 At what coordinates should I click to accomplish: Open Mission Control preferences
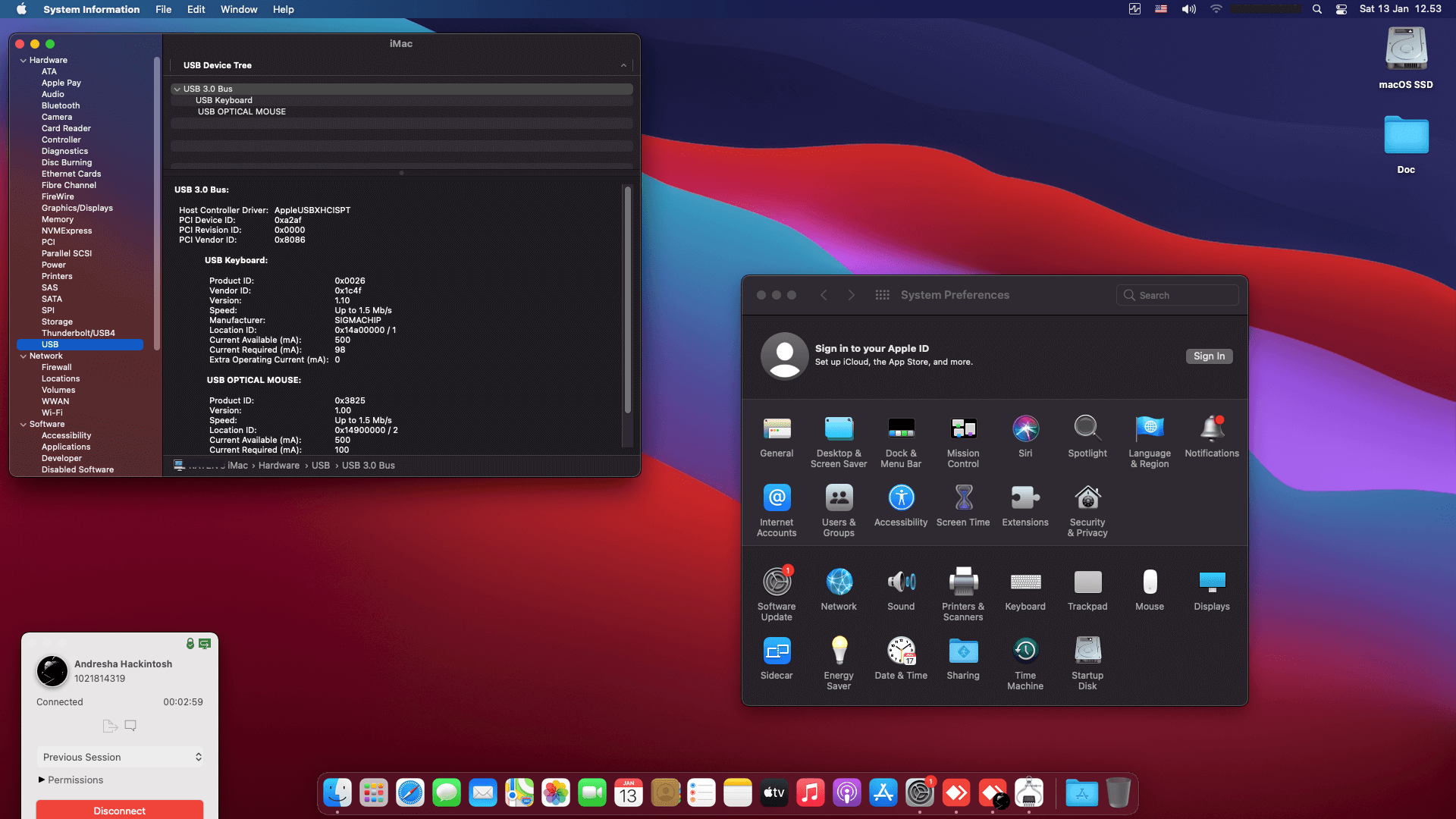coord(963,442)
